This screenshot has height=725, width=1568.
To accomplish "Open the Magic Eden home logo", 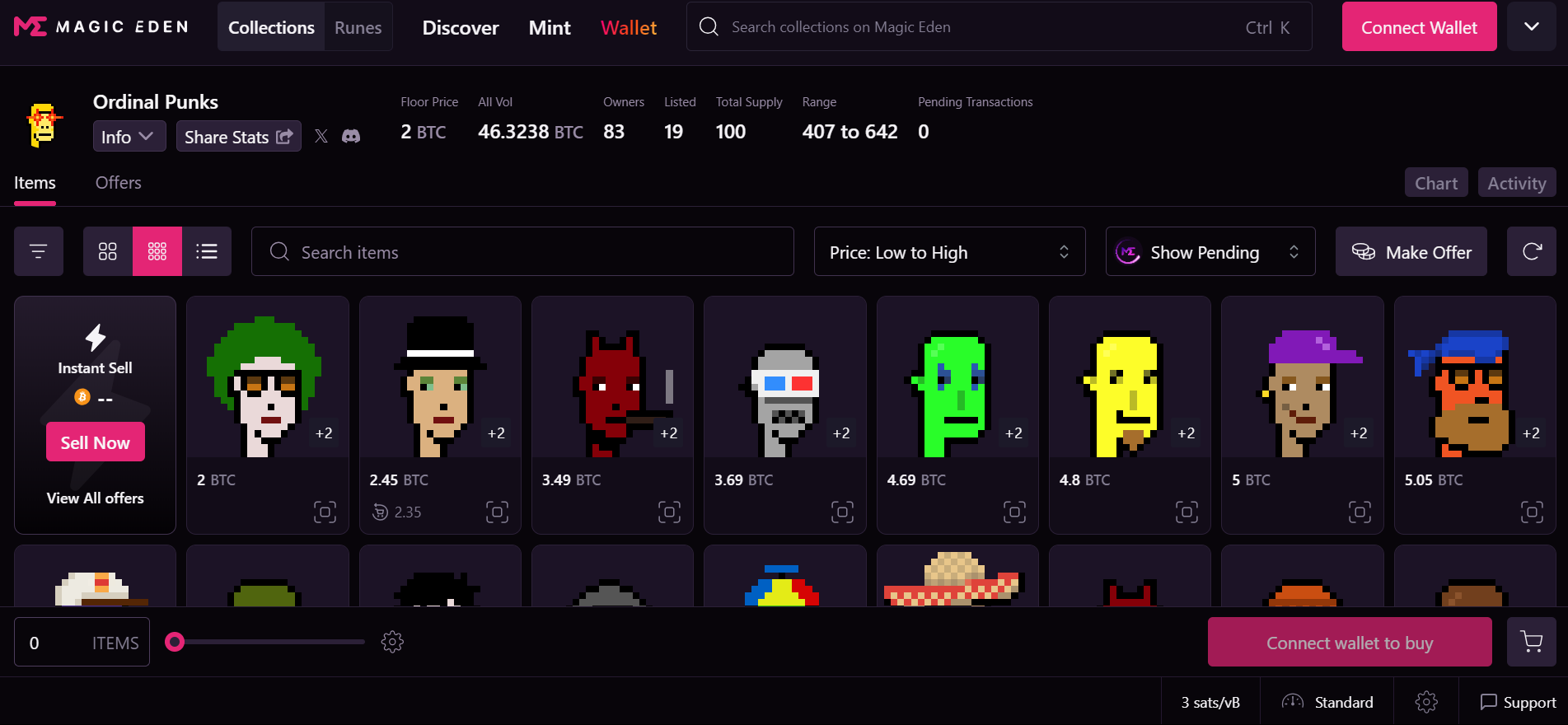I will [101, 26].
